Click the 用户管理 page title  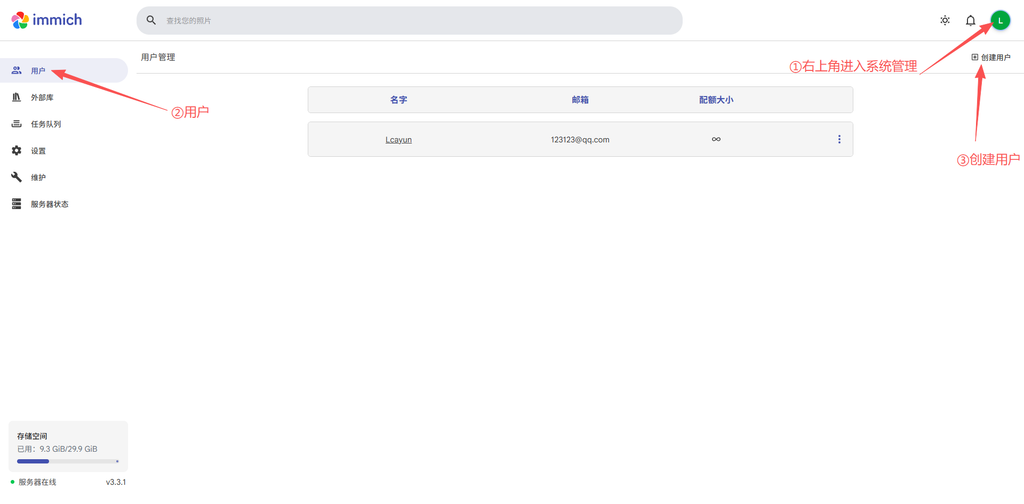point(158,57)
